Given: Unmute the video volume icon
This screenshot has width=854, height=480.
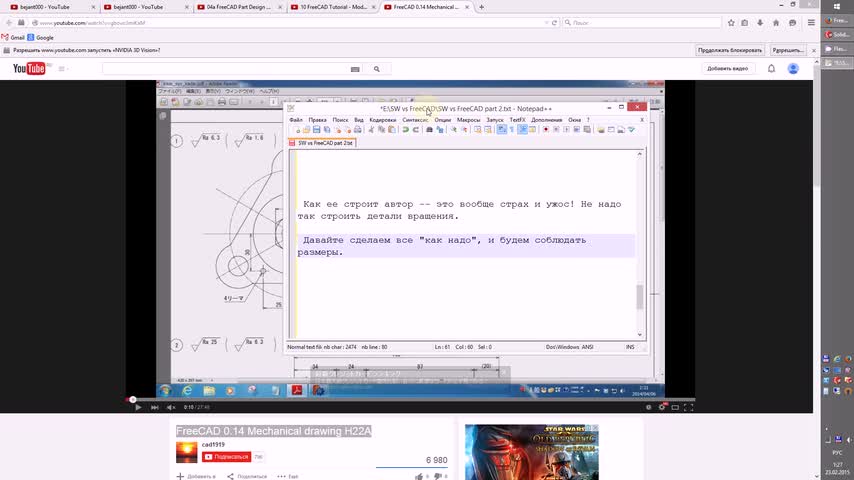Looking at the screenshot, I should pyautogui.click(x=171, y=407).
